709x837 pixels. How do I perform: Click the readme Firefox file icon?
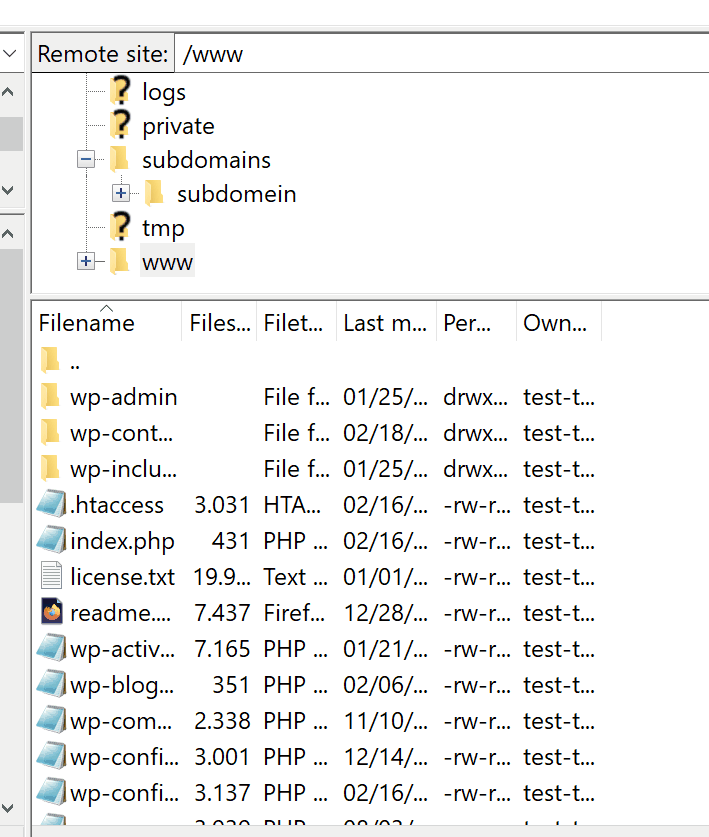pyautogui.click(x=52, y=612)
